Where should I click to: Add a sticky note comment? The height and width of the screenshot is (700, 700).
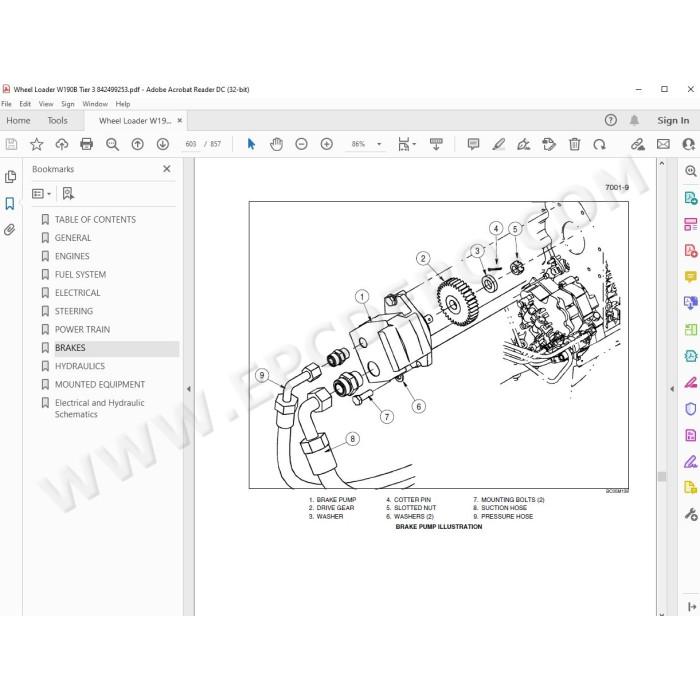(473, 144)
